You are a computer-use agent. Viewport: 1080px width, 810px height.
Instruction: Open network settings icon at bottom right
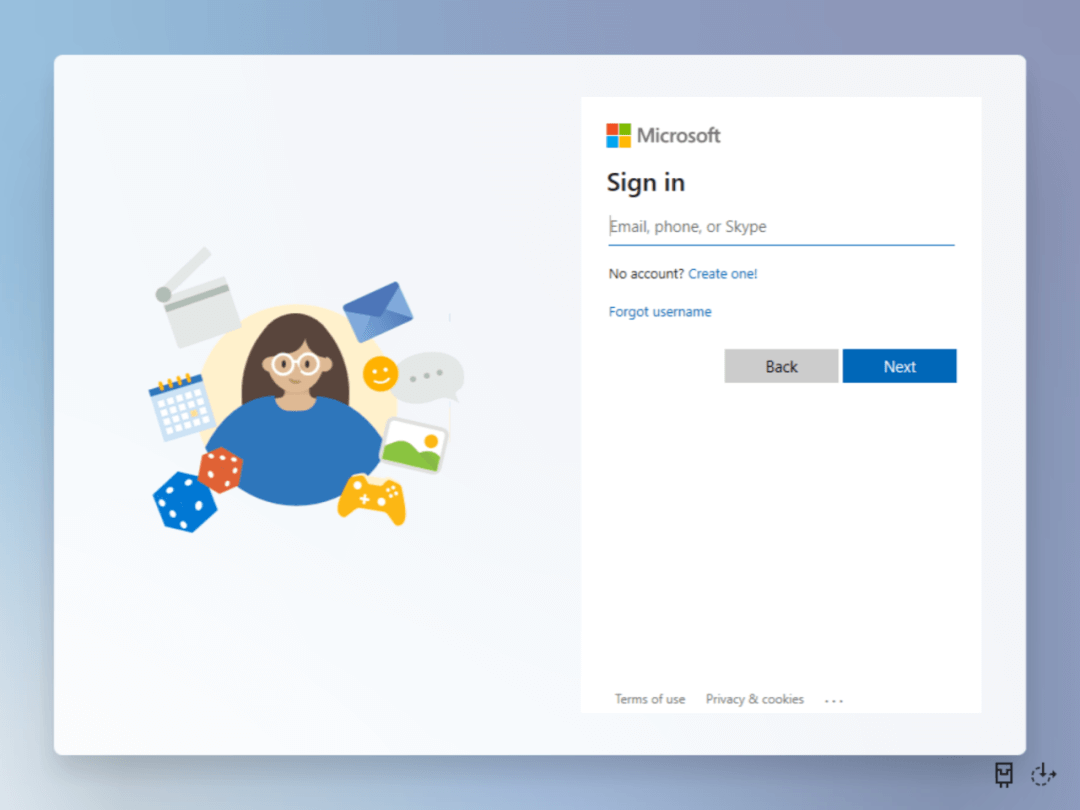coord(1004,773)
